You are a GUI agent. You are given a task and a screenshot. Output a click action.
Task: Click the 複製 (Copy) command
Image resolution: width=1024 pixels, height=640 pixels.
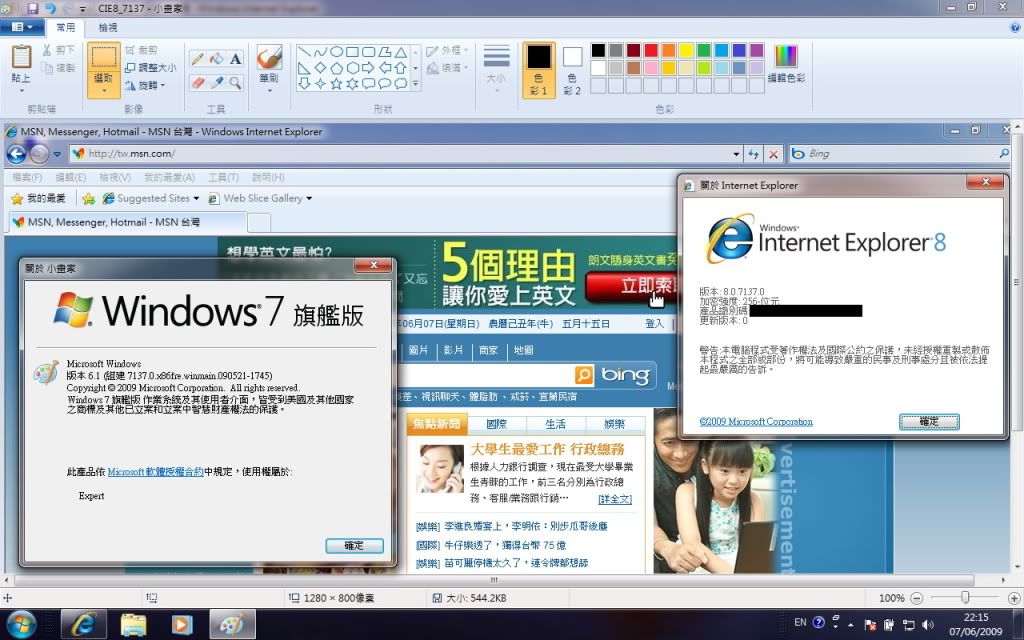[59, 67]
